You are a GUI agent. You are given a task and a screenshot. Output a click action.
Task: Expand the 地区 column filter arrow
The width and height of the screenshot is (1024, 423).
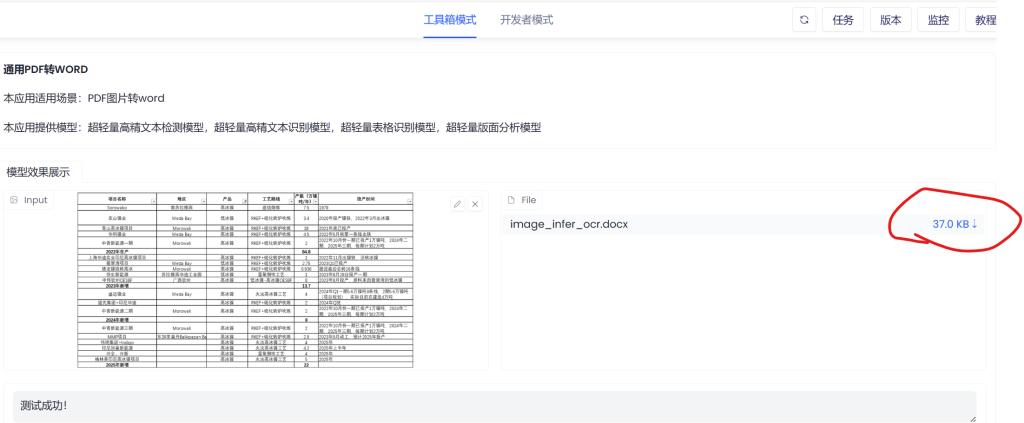205,201
